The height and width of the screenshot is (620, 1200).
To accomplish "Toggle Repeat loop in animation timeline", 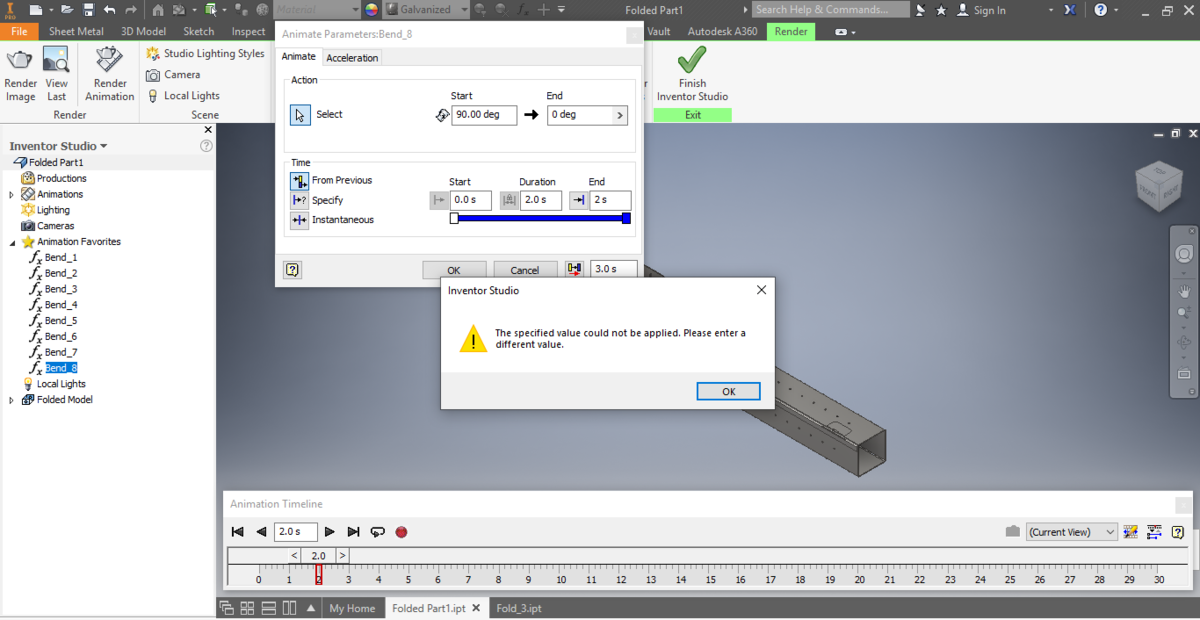I will [377, 532].
